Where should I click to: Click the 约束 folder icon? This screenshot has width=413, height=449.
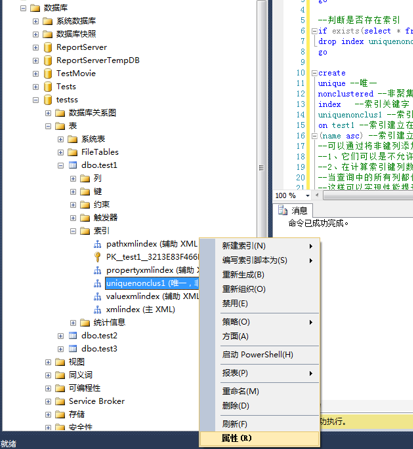click(x=85, y=205)
